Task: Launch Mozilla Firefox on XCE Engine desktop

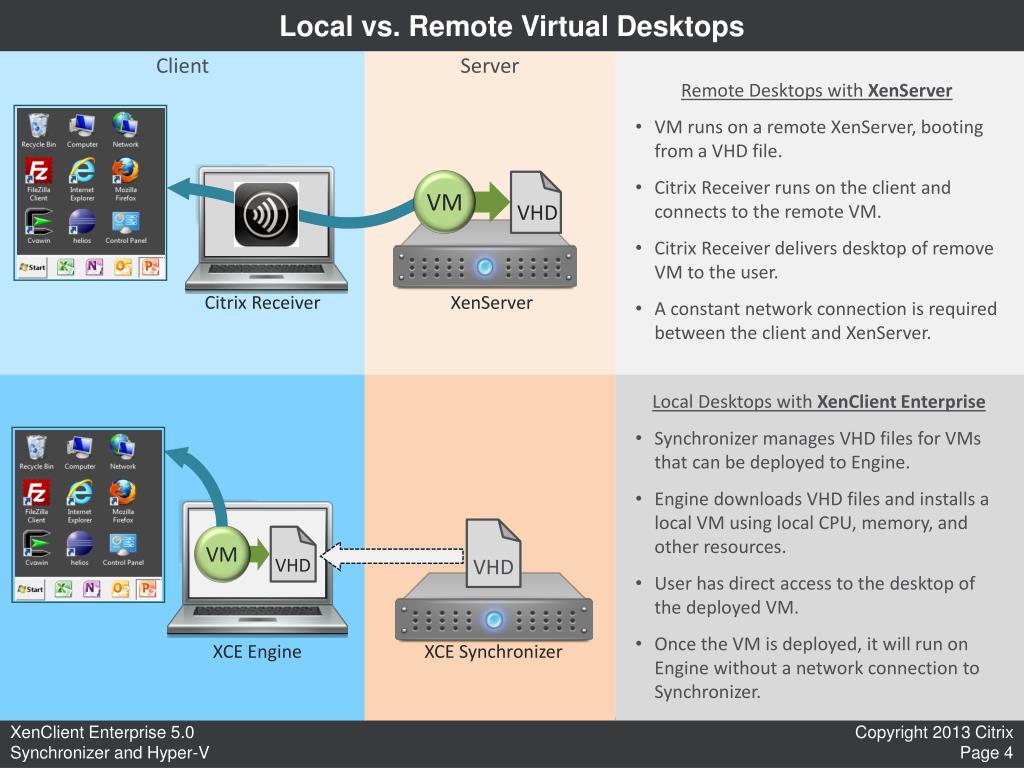Action: click(123, 501)
